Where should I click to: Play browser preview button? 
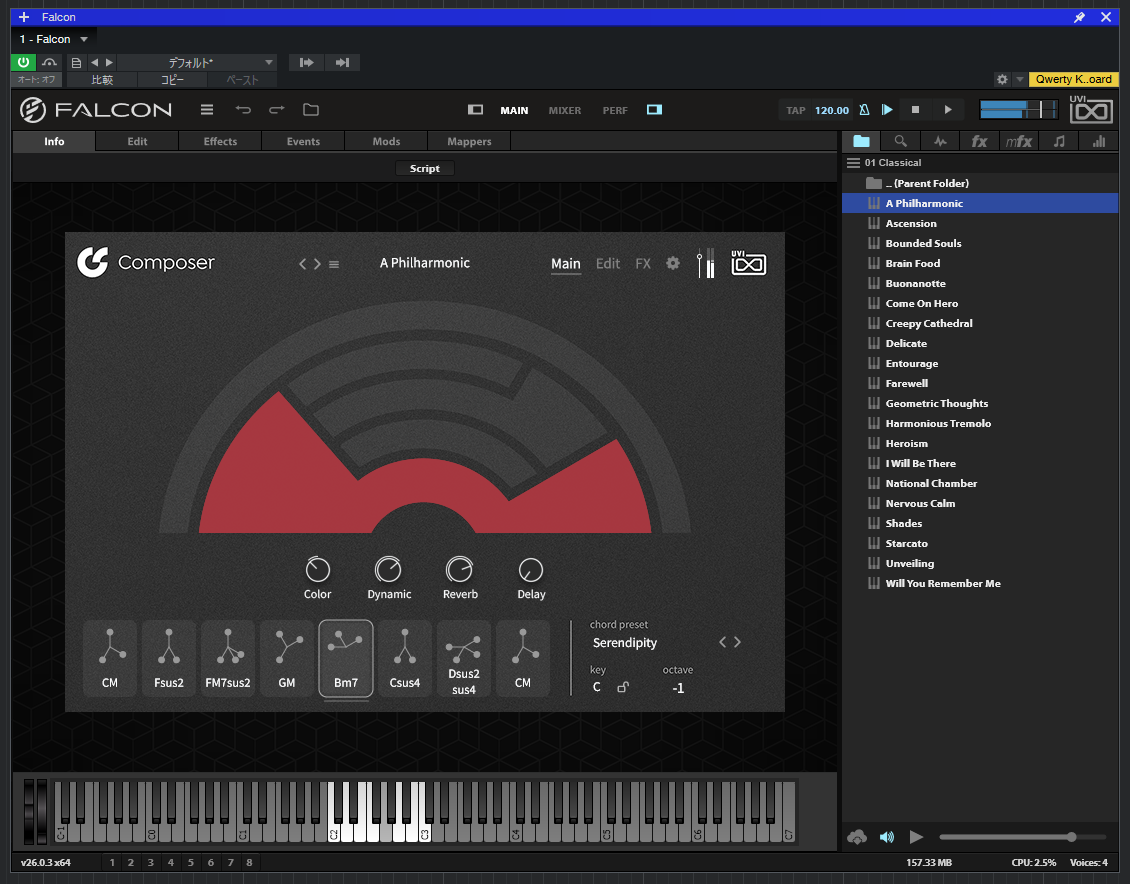[916, 837]
